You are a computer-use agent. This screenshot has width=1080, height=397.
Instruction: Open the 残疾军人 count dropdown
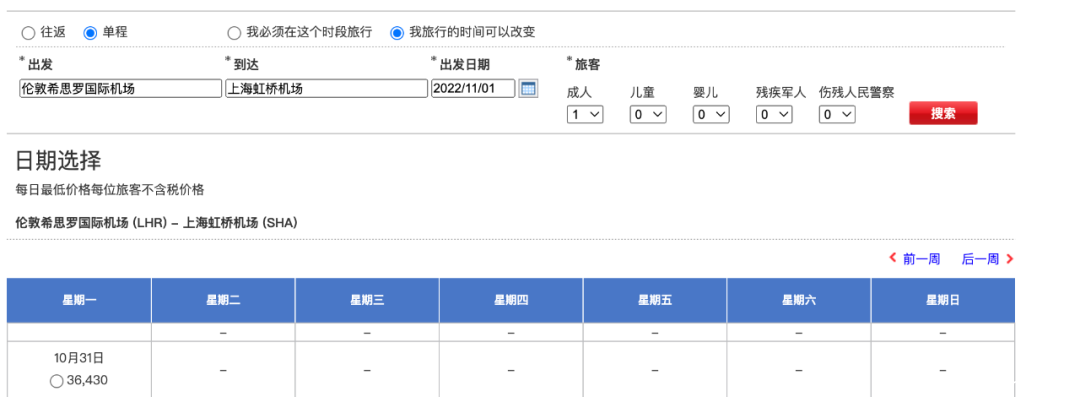pos(774,114)
